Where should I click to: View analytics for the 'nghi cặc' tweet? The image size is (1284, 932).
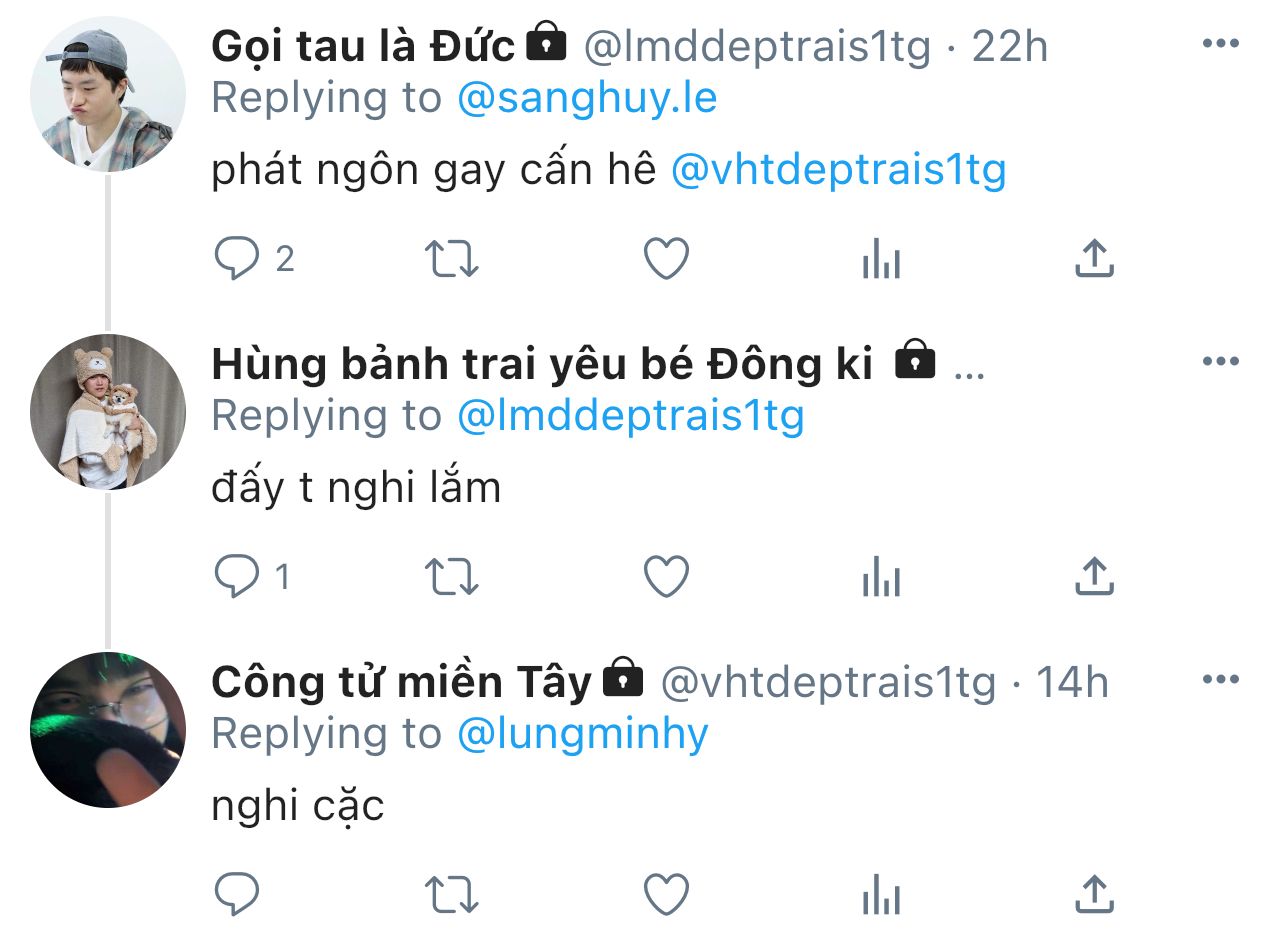[881, 893]
